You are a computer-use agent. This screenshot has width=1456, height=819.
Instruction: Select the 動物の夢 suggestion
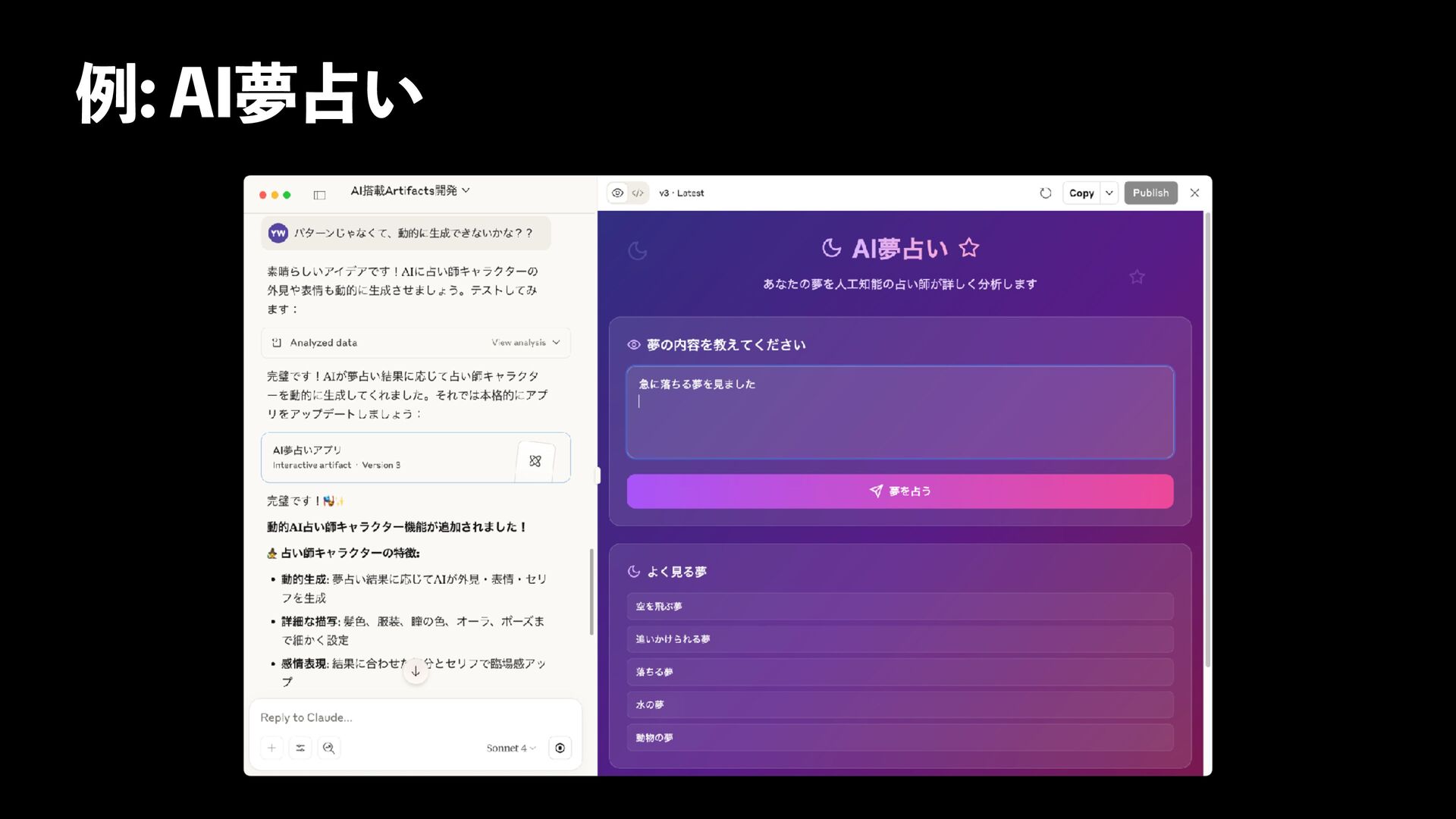click(x=900, y=738)
